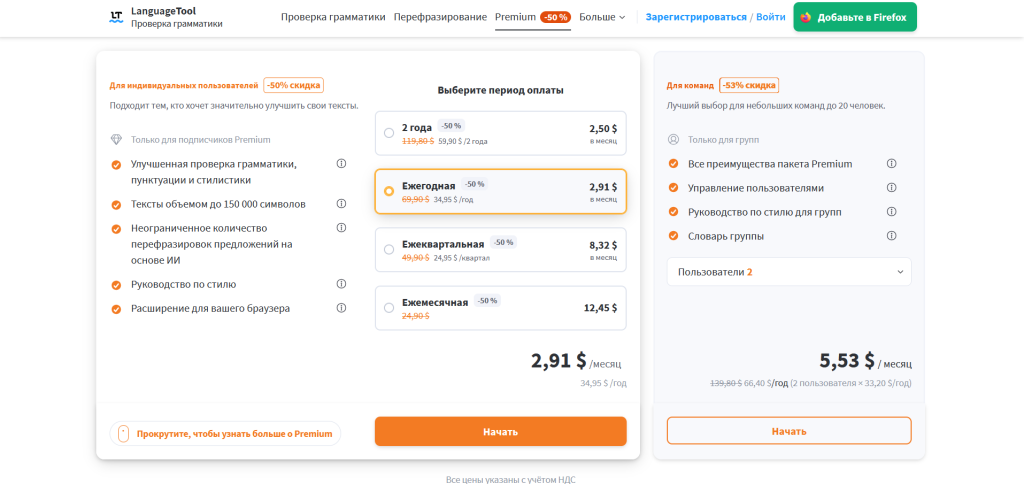Screen dimensions: 1024x484
Task: Click checkmark icon beside Тексты объемом до 150 000
Action: pyautogui.click(x=116, y=204)
